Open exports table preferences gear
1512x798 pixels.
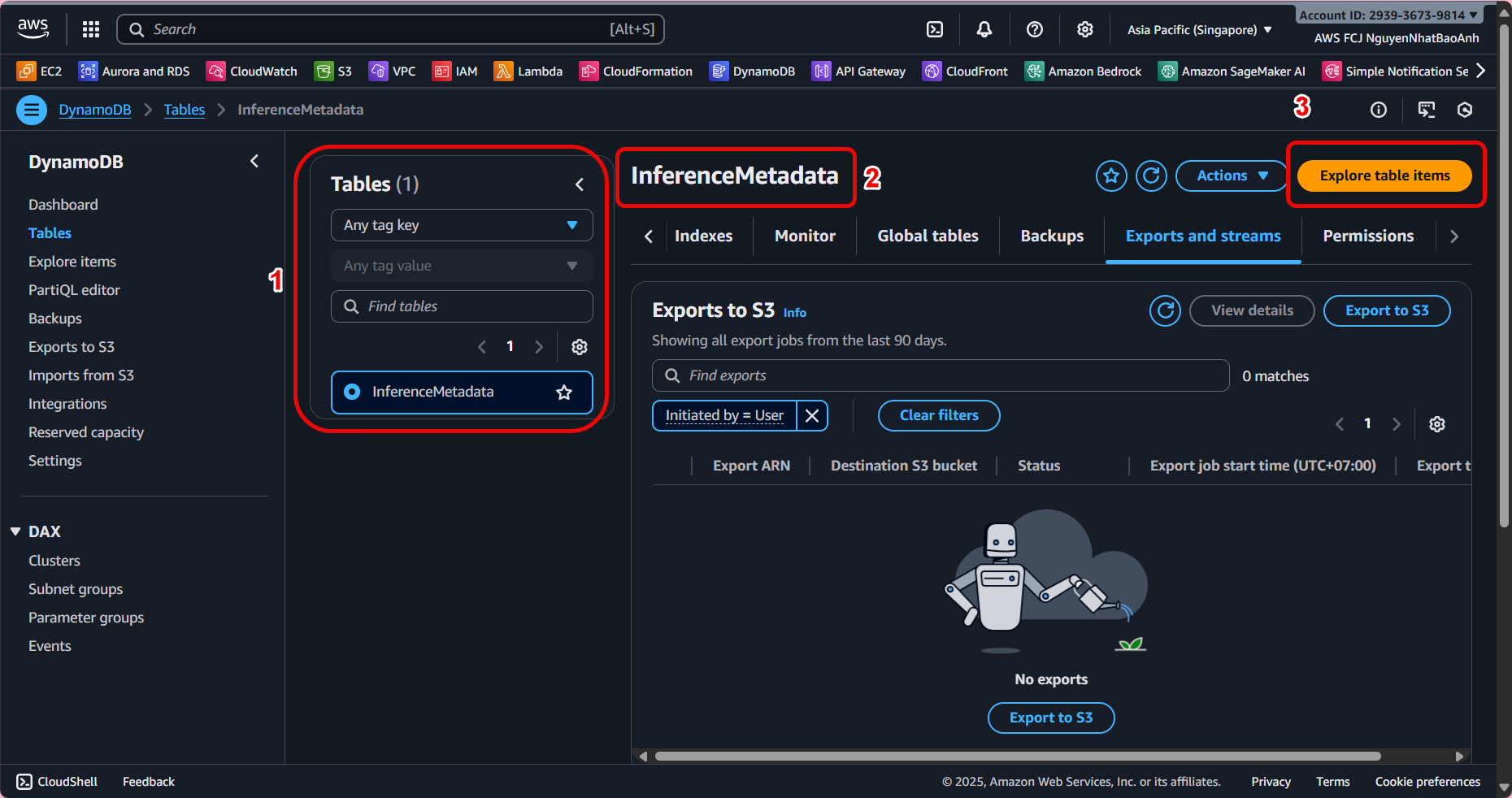(x=1437, y=424)
